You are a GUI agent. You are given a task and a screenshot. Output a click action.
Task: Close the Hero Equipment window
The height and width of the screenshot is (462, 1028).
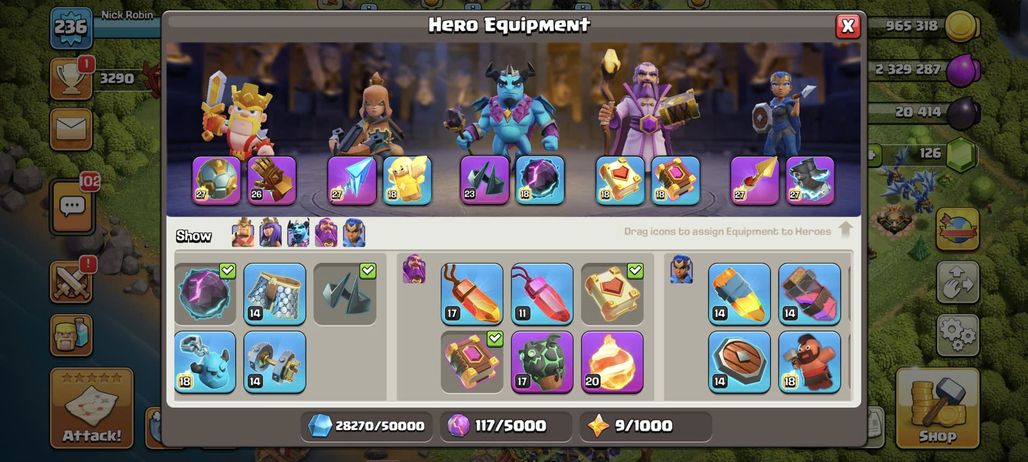click(x=848, y=26)
